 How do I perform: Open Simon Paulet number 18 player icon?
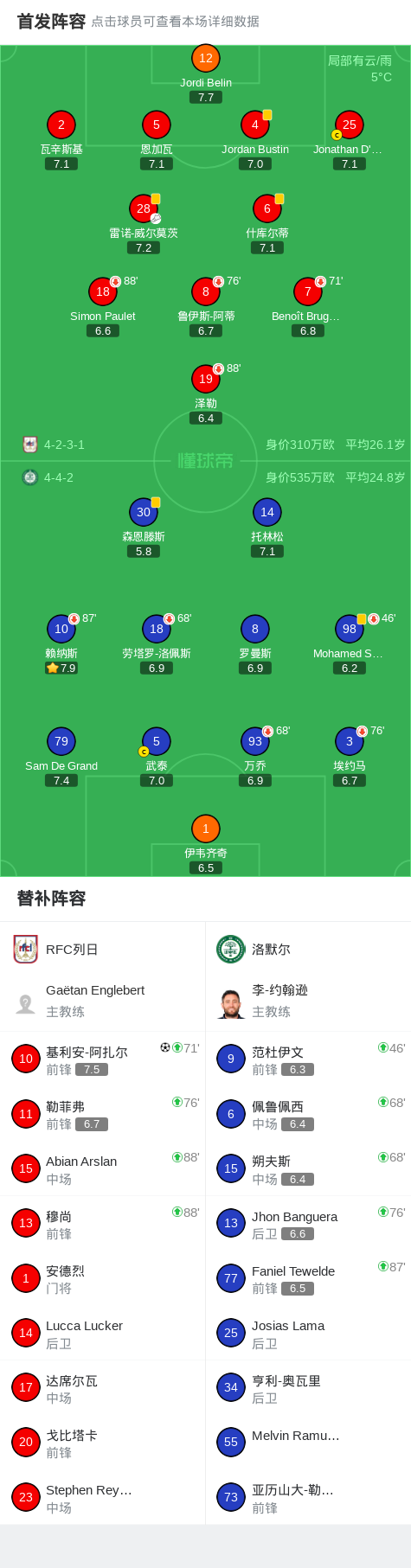(103, 291)
